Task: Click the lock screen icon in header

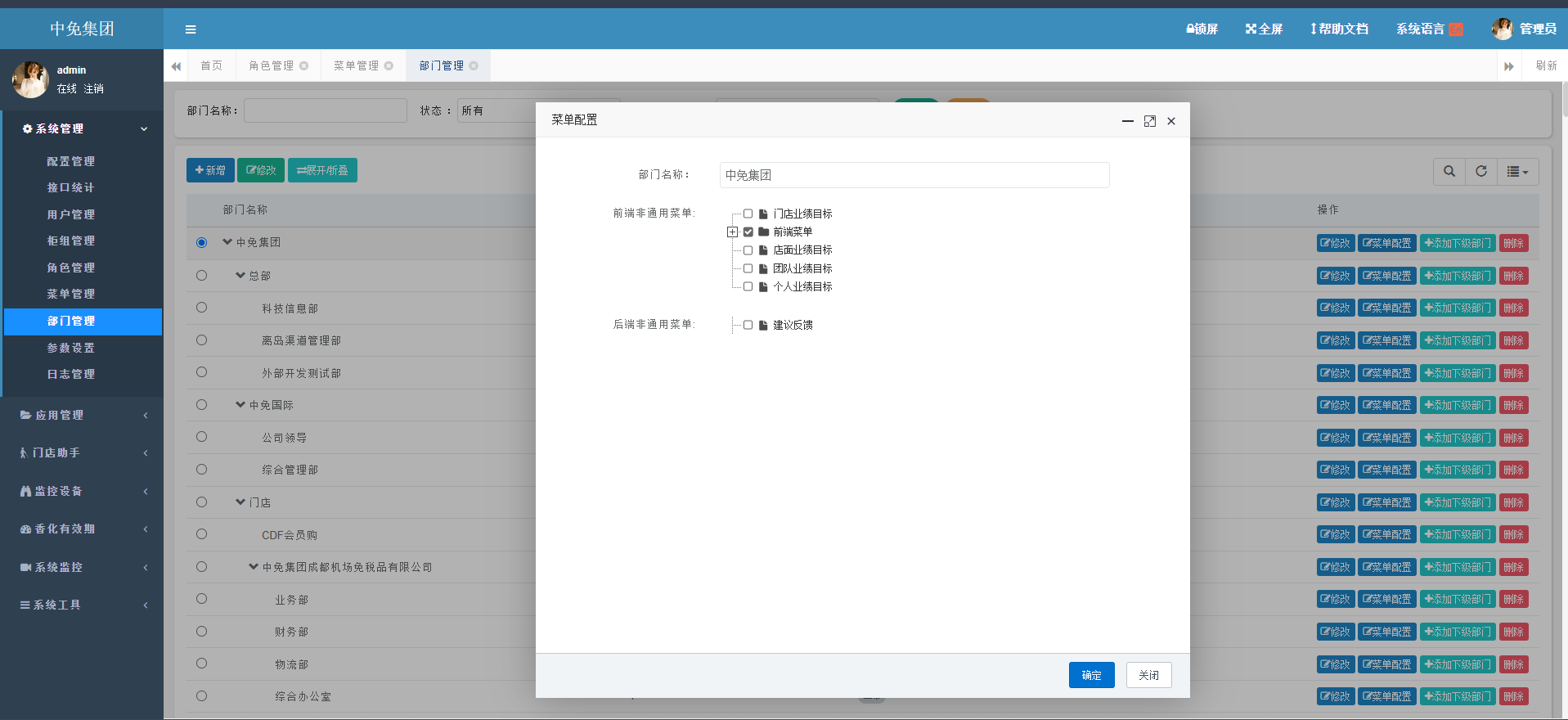Action: (x=1191, y=29)
